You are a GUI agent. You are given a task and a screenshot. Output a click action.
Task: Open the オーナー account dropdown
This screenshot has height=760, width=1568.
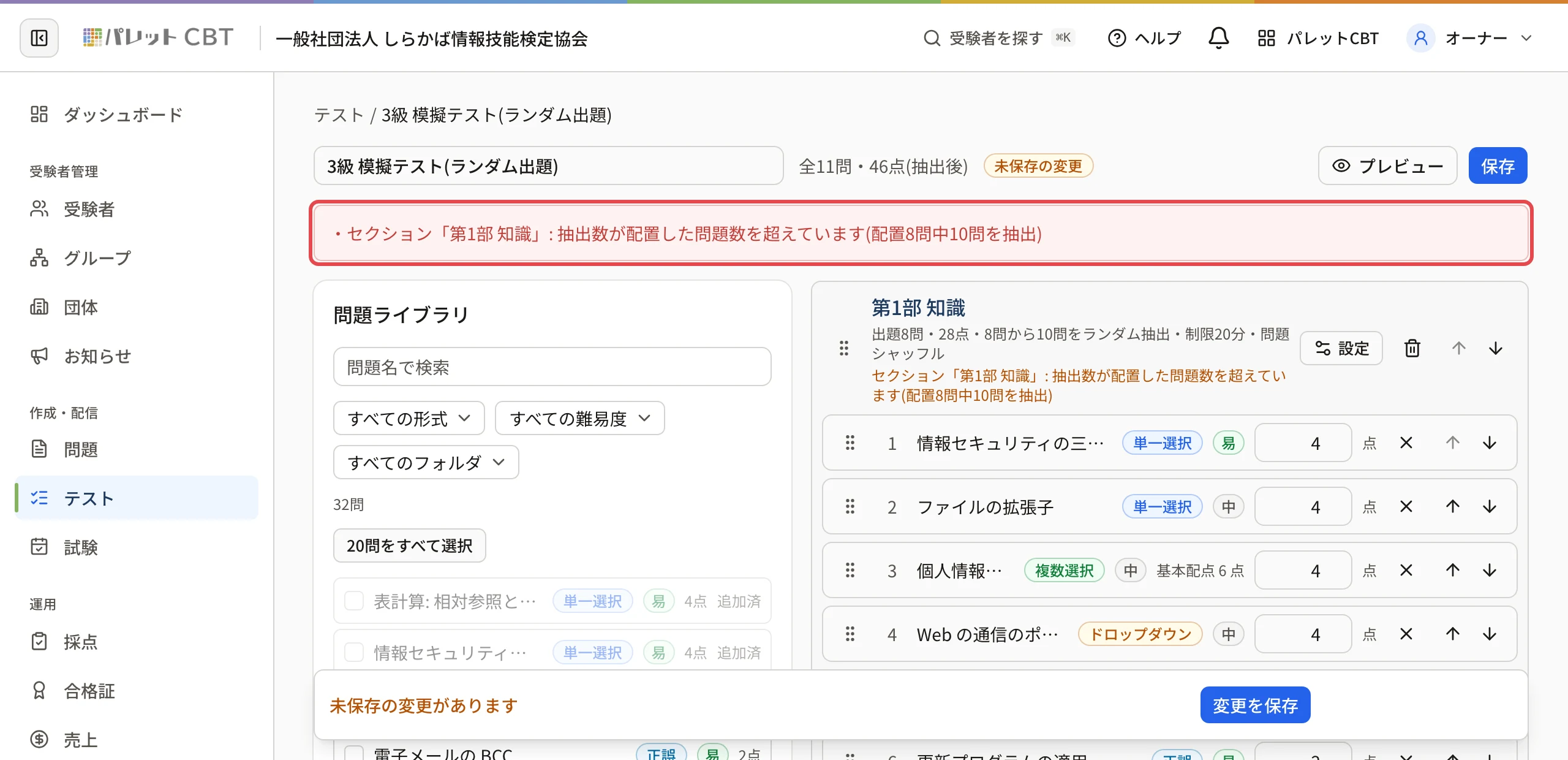point(1470,38)
